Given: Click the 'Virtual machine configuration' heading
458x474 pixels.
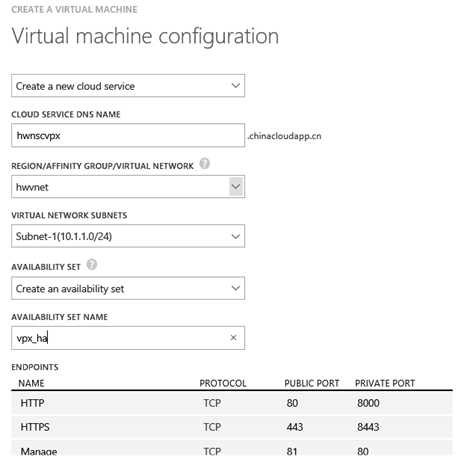Looking at the screenshot, I should (145, 36).
